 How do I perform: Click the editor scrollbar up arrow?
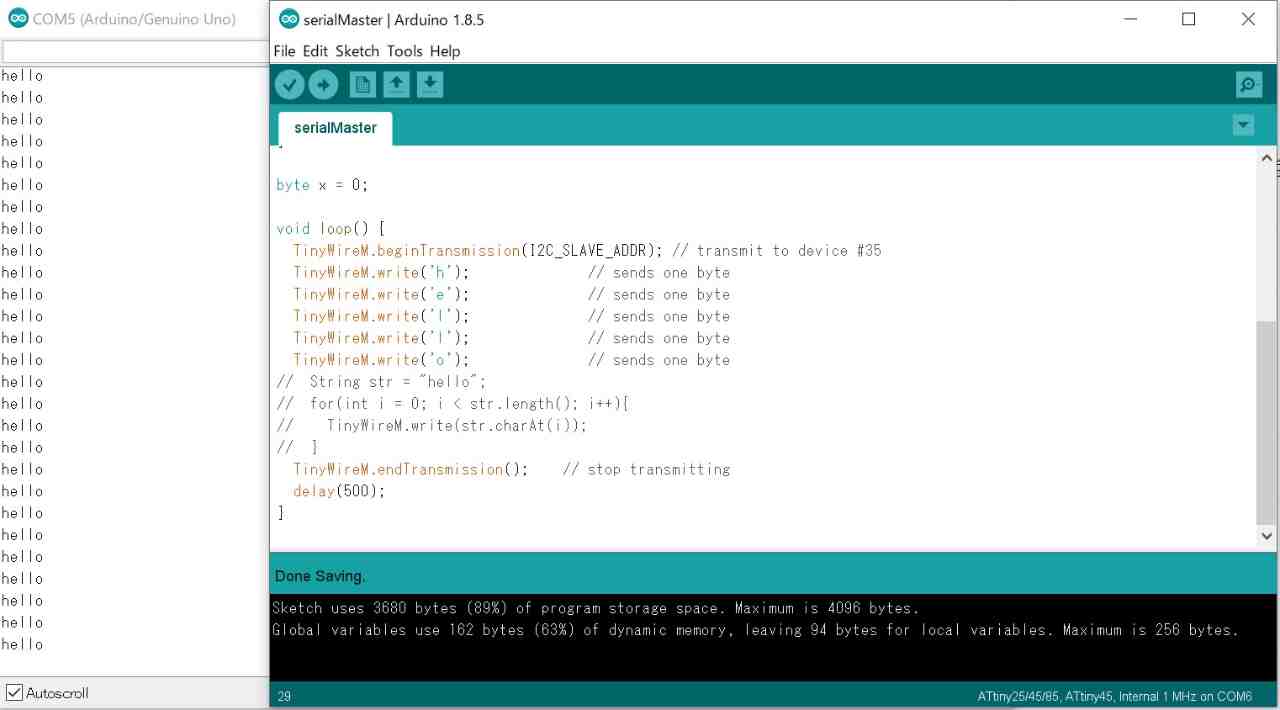(x=1267, y=158)
